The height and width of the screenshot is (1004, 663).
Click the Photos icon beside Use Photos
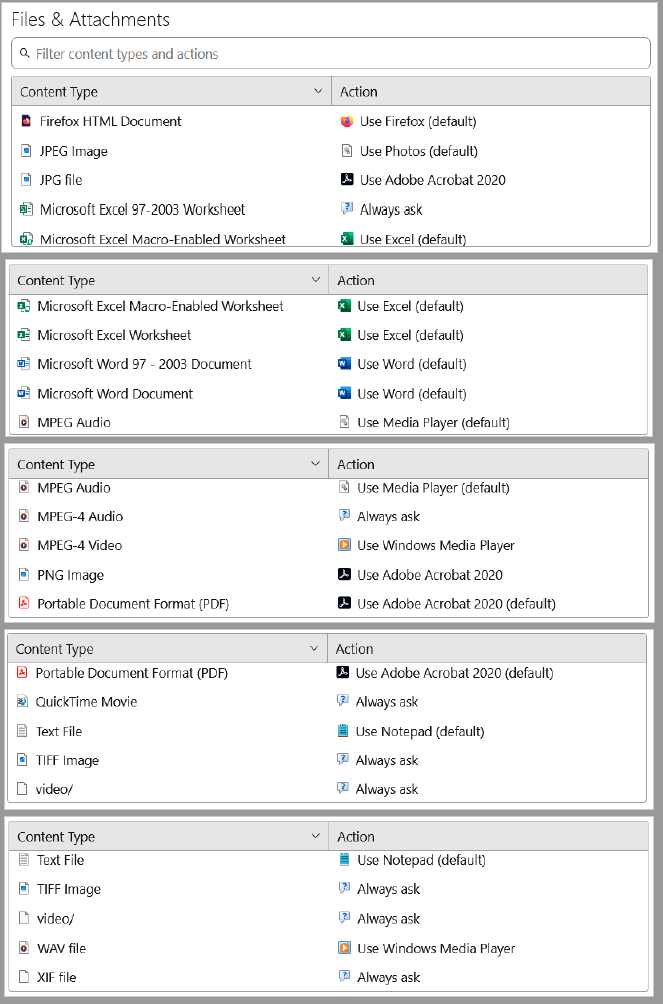point(347,151)
